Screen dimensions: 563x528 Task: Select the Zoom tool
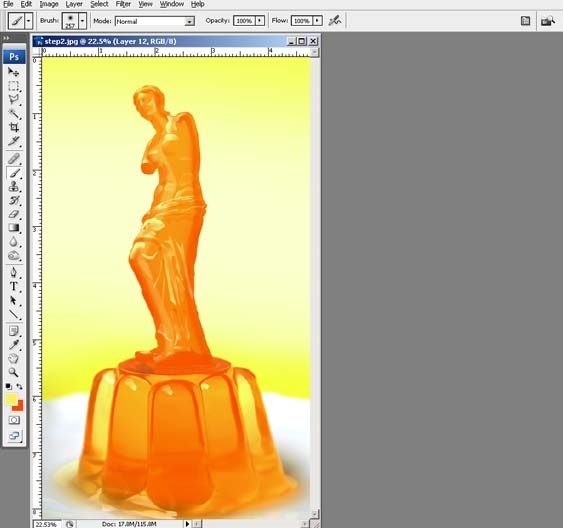click(14, 372)
